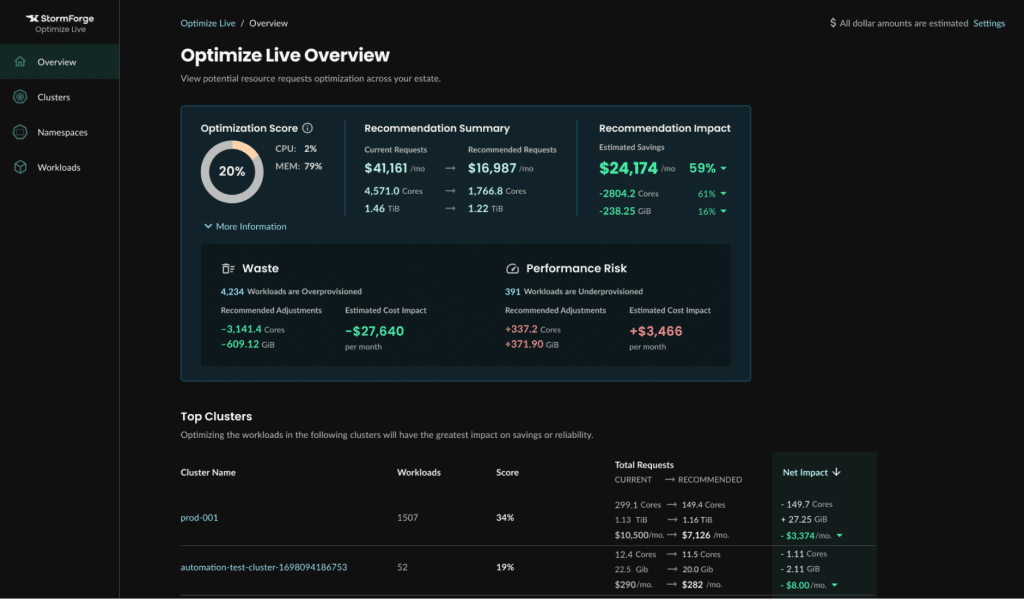
Task: Expand prod-001 net impact -$3,374 arrow
Action: point(840,536)
